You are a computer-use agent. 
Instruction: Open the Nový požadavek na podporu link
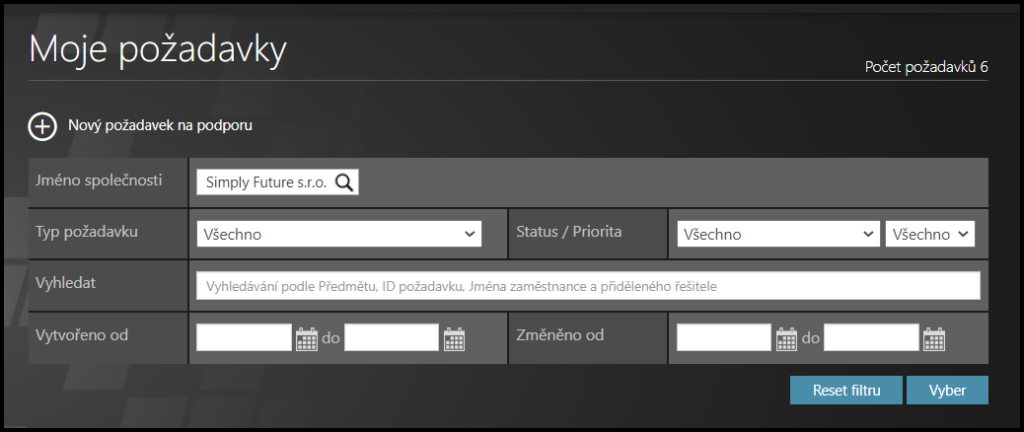click(160, 126)
